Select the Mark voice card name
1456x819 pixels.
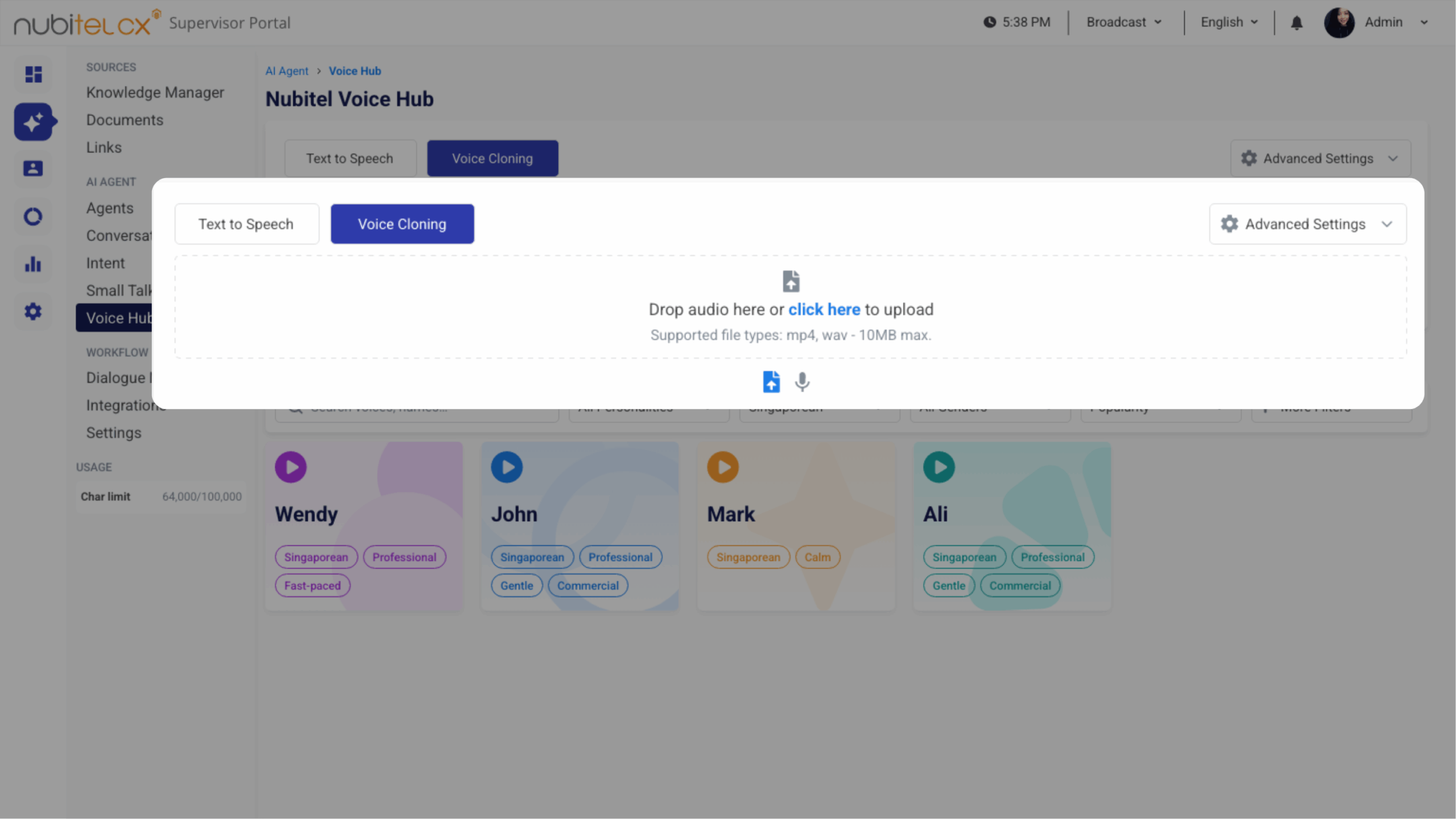tap(731, 514)
